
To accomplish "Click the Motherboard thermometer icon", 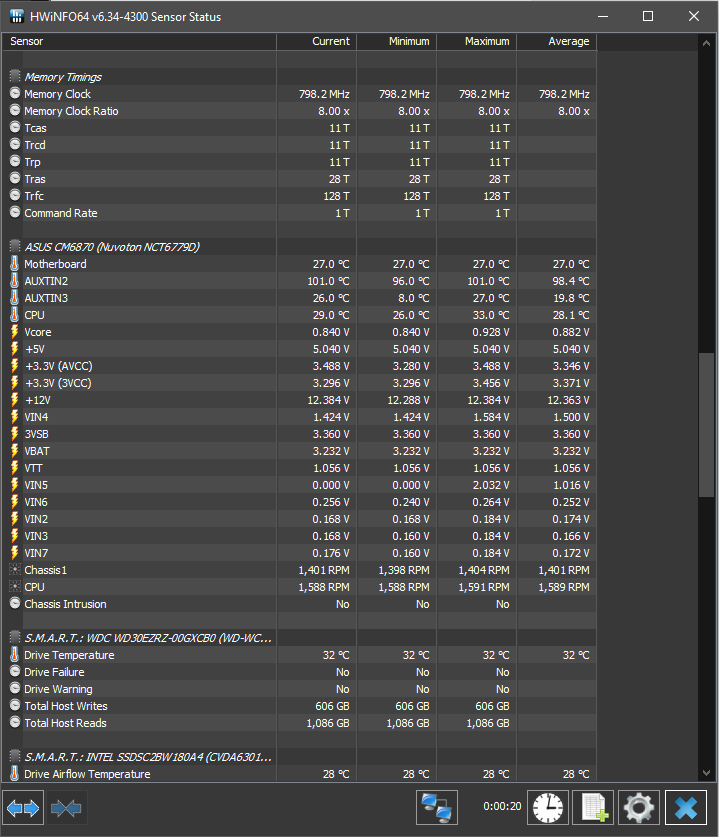I will pyautogui.click(x=15, y=264).
